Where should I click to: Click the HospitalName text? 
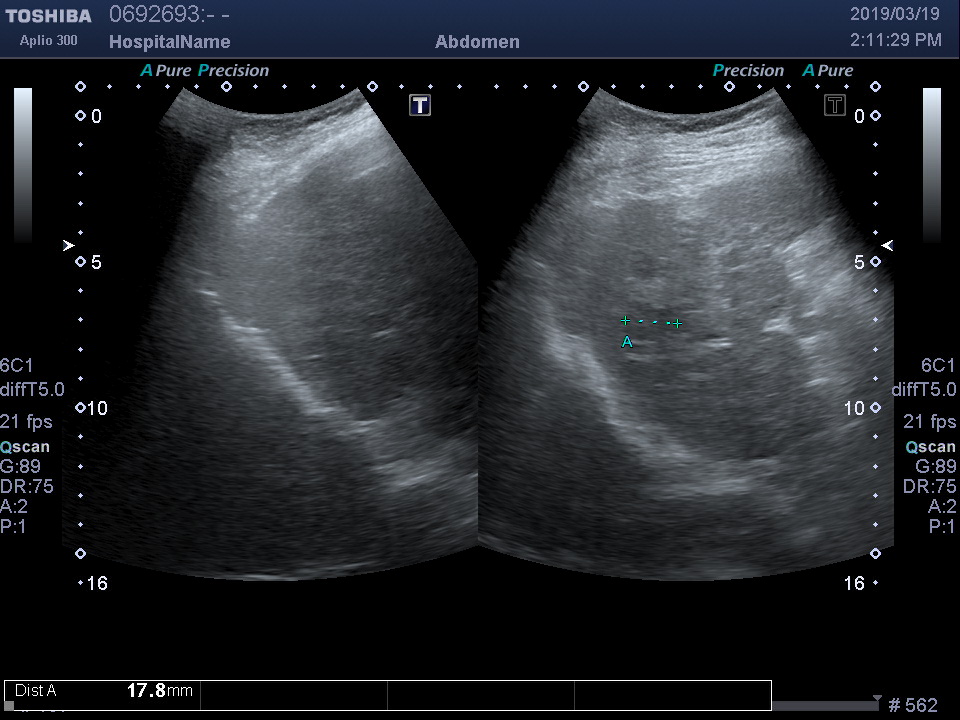169,42
